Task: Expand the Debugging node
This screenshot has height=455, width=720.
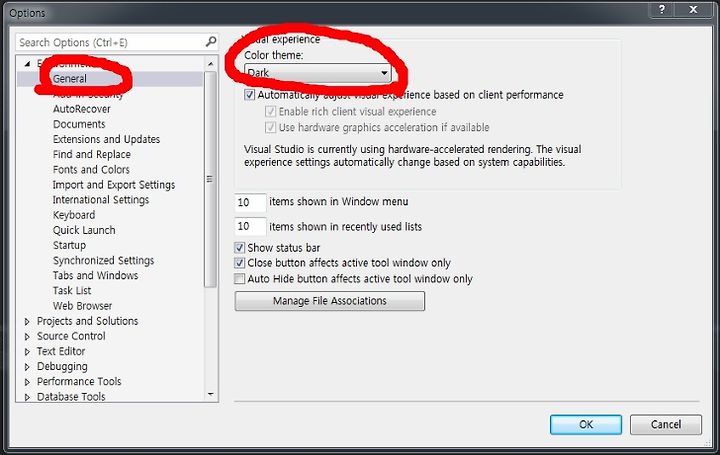Action: [x=27, y=367]
